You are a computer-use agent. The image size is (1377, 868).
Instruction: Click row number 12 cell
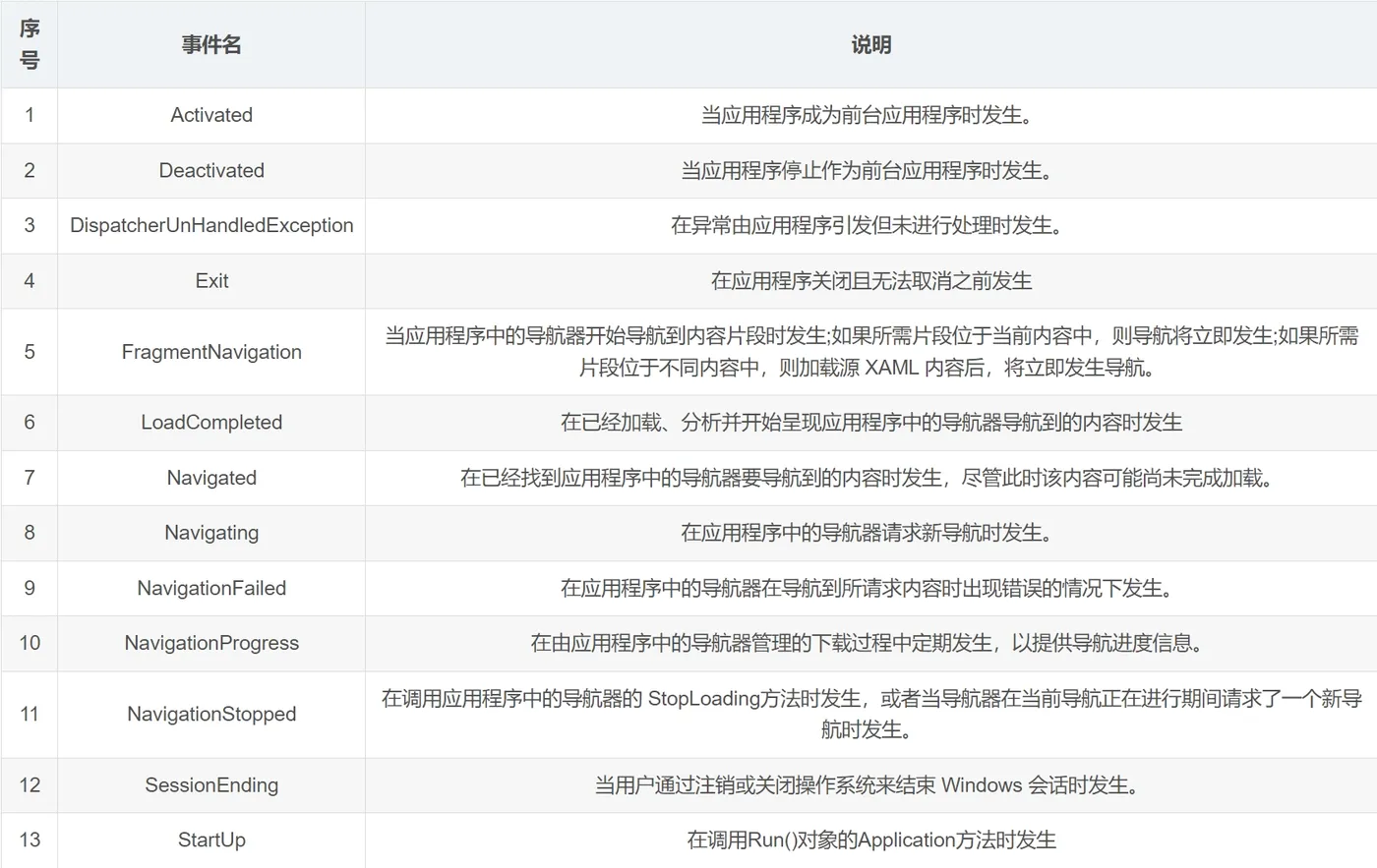pyautogui.click(x=30, y=784)
